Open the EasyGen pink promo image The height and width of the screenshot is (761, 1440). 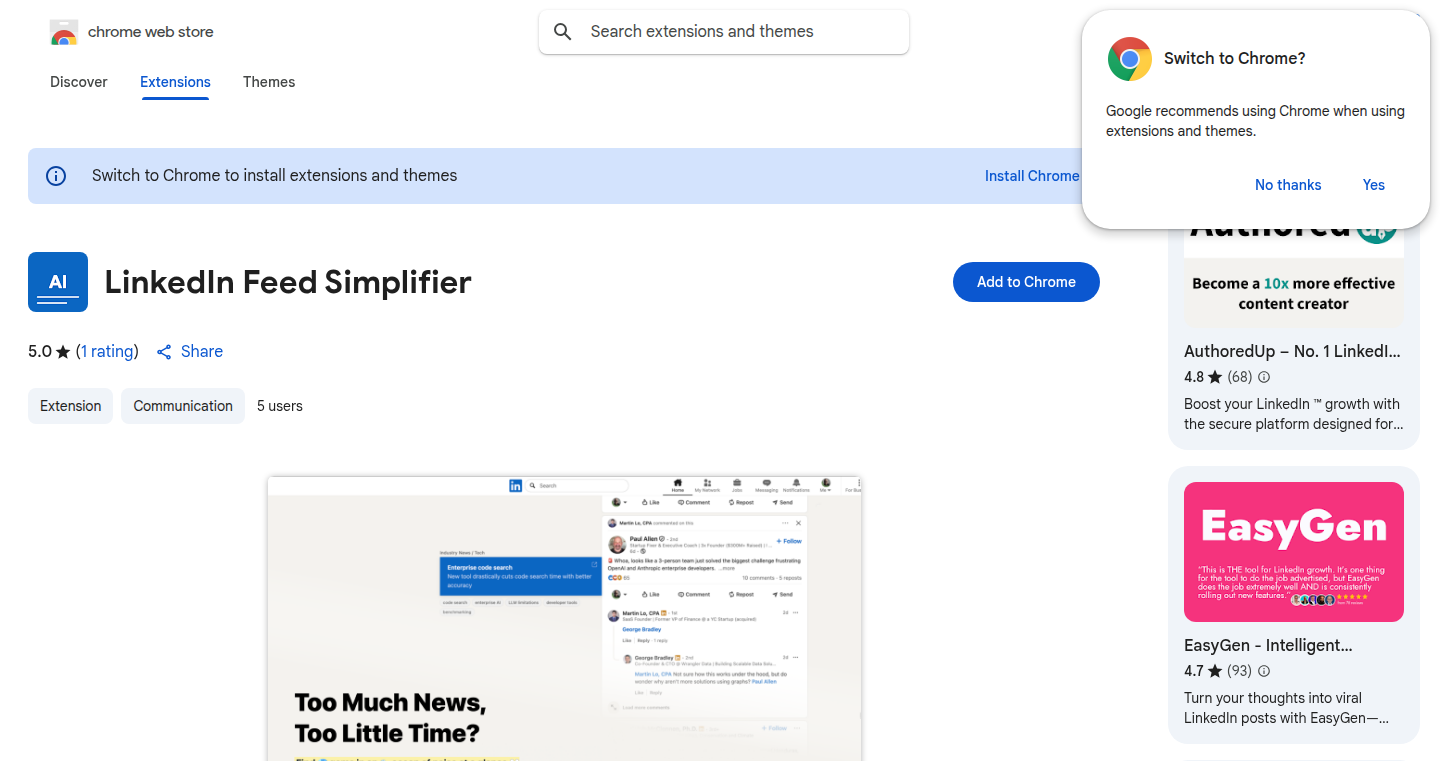(x=1294, y=552)
